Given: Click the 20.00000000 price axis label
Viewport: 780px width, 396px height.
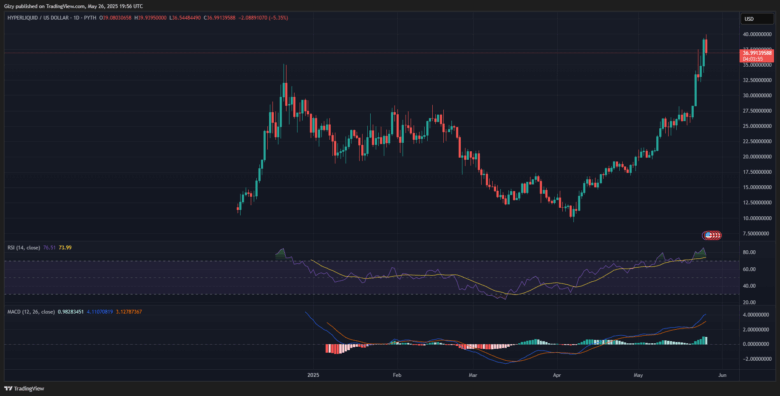Looking at the screenshot, I should (757, 157).
